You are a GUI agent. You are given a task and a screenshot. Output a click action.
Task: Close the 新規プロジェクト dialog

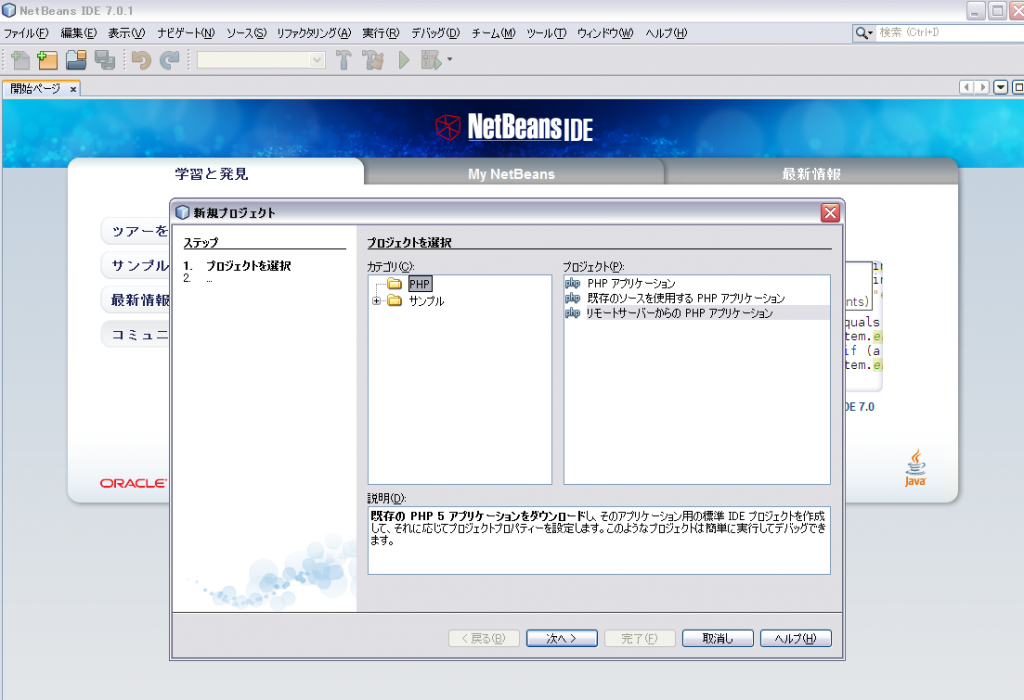point(830,213)
